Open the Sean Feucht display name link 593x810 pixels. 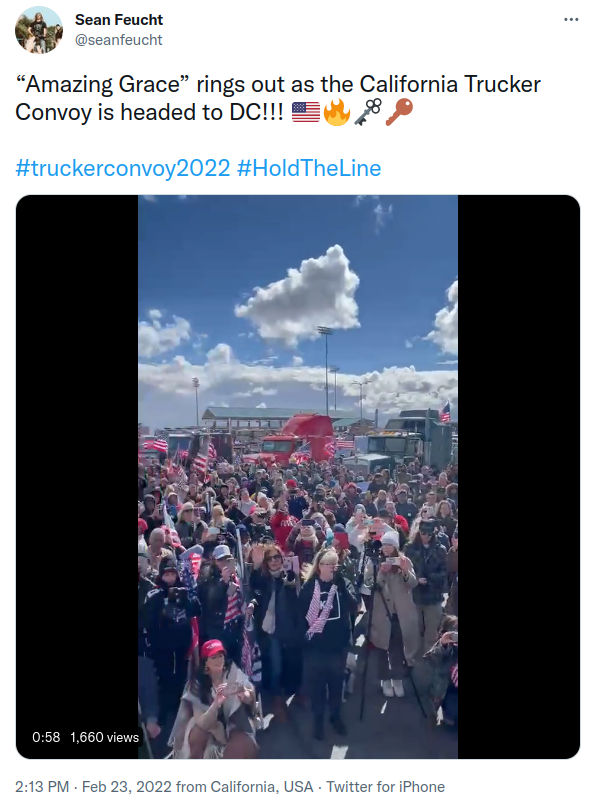tap(119, 20)
